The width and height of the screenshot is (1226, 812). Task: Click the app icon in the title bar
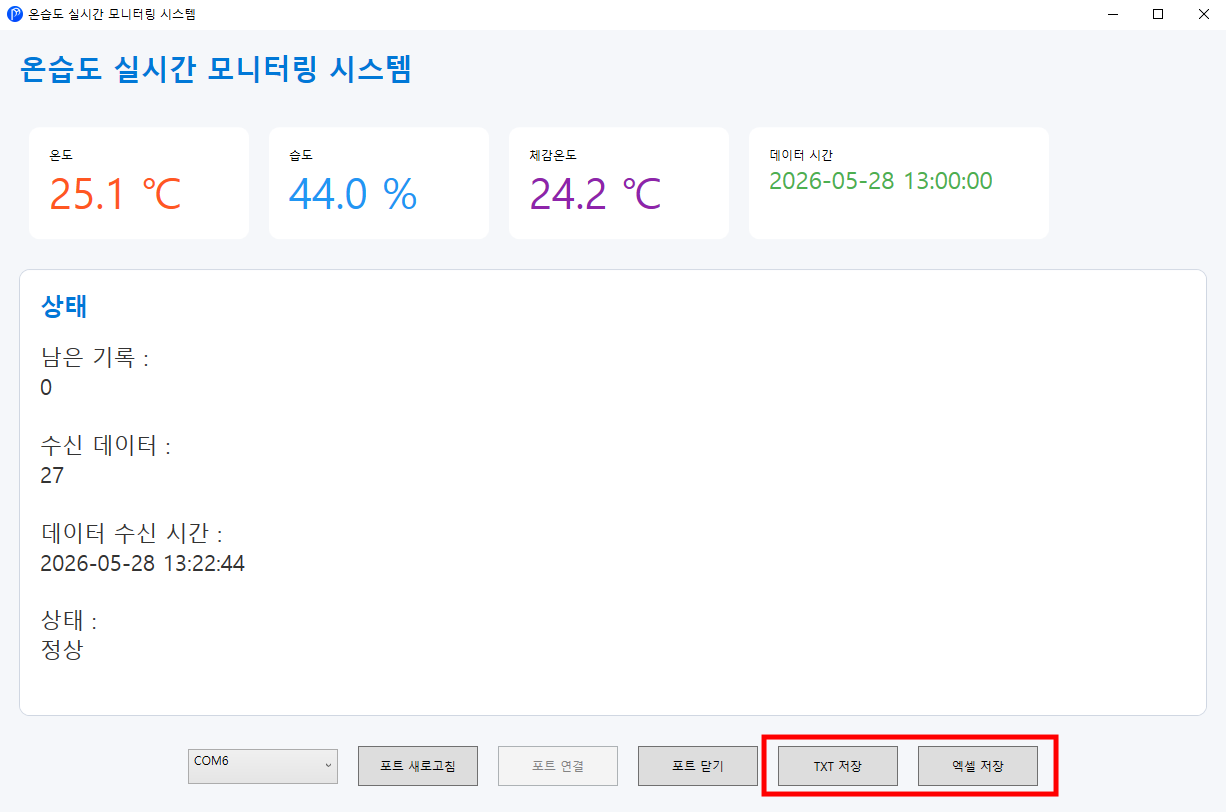[15, 14]
